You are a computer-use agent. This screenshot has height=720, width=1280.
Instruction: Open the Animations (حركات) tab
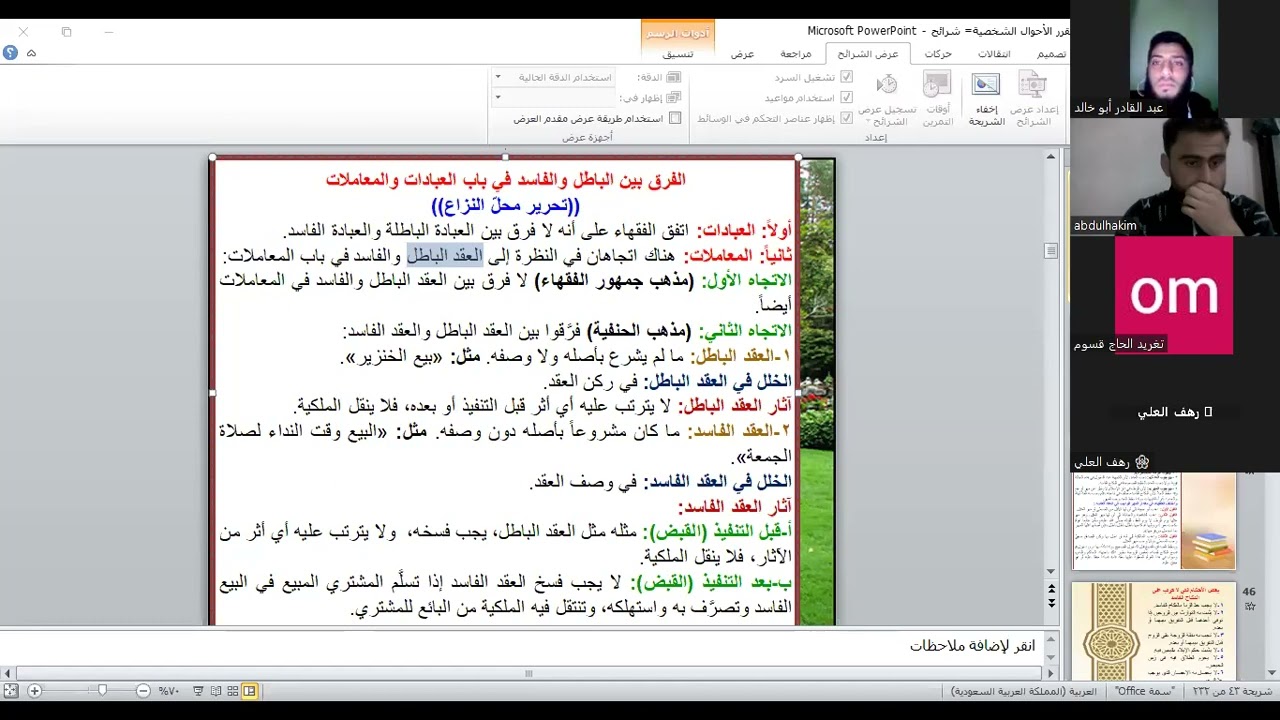pos(938,54)
